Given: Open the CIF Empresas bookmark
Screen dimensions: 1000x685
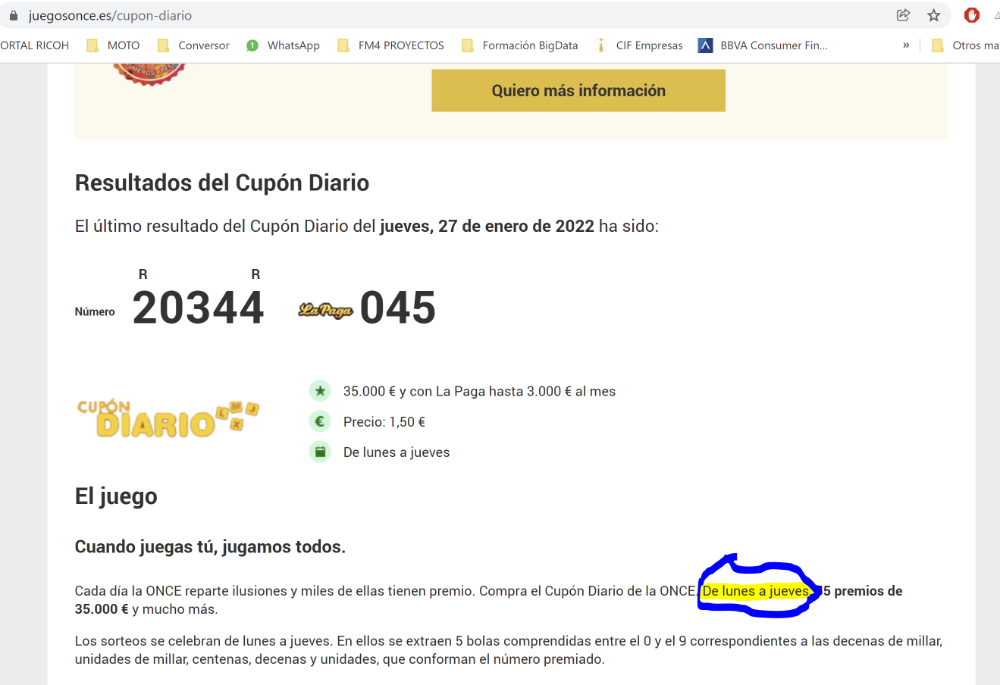Looking at the screenshot, I should 638,45.
